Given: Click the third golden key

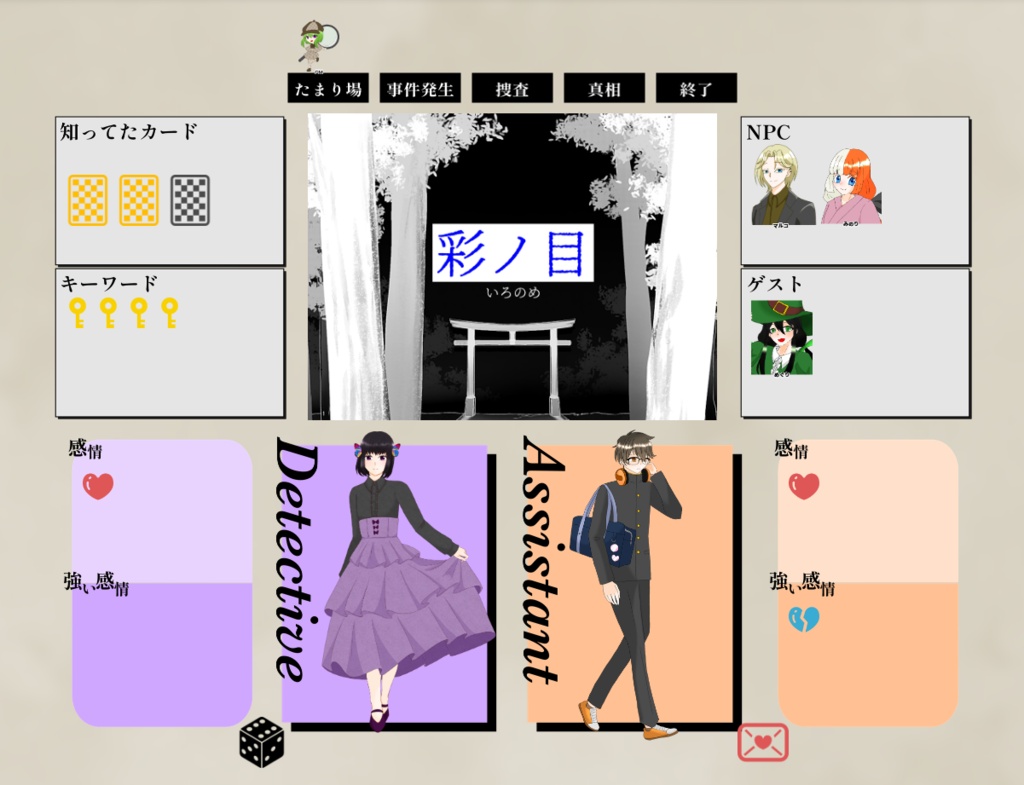Looking at the screenshot, I should click(139, 313).
